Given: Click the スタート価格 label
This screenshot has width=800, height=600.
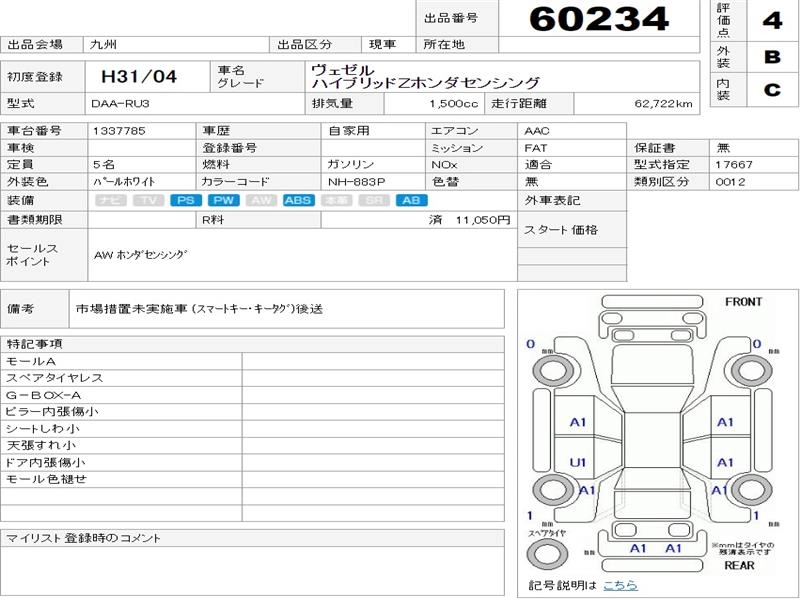Looking at the screenshot, I should pyautogui.click(x=561, y=230).
